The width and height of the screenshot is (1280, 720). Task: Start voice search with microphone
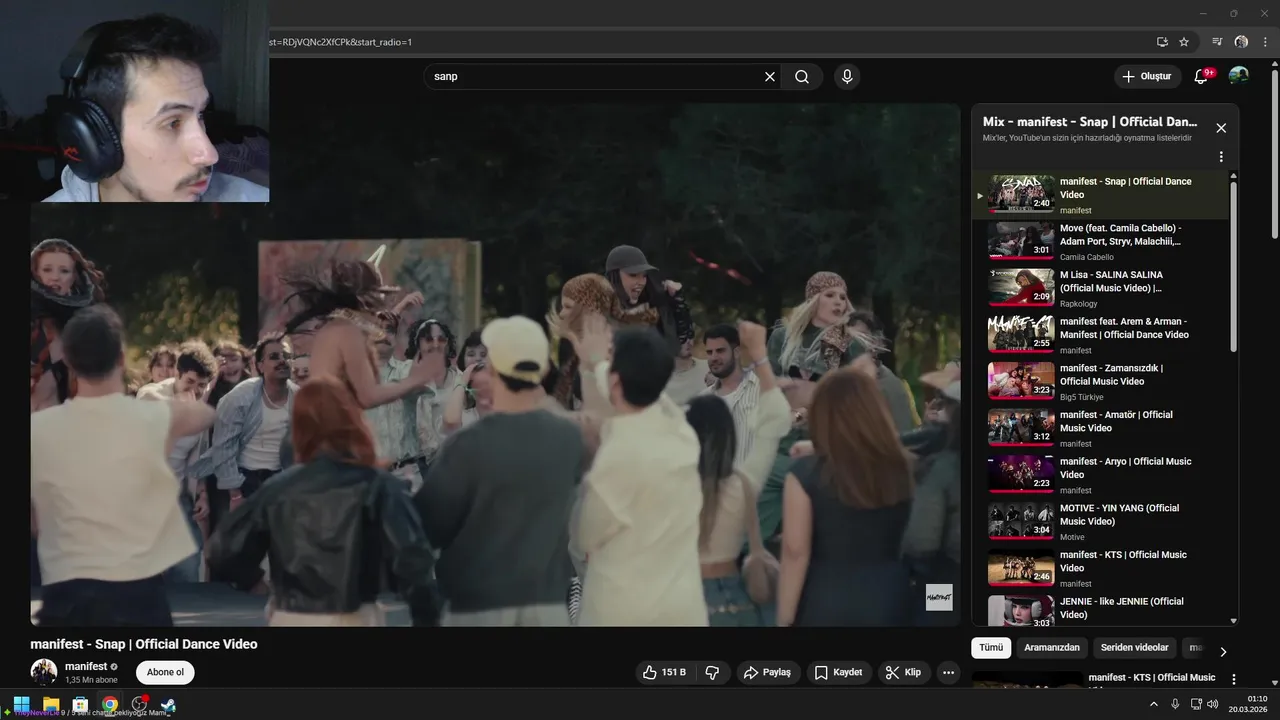[847, 77]
